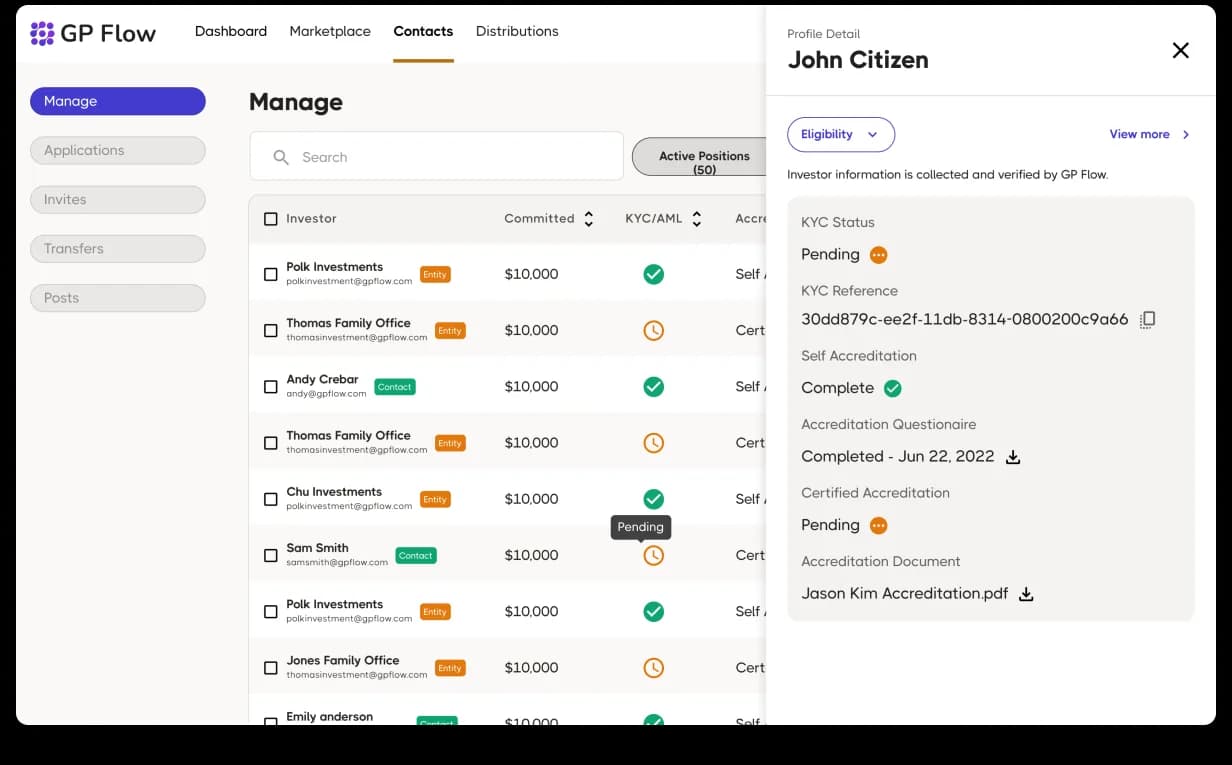
Task: Check the Sam Smith row checkbox
Action: (270, 555)
